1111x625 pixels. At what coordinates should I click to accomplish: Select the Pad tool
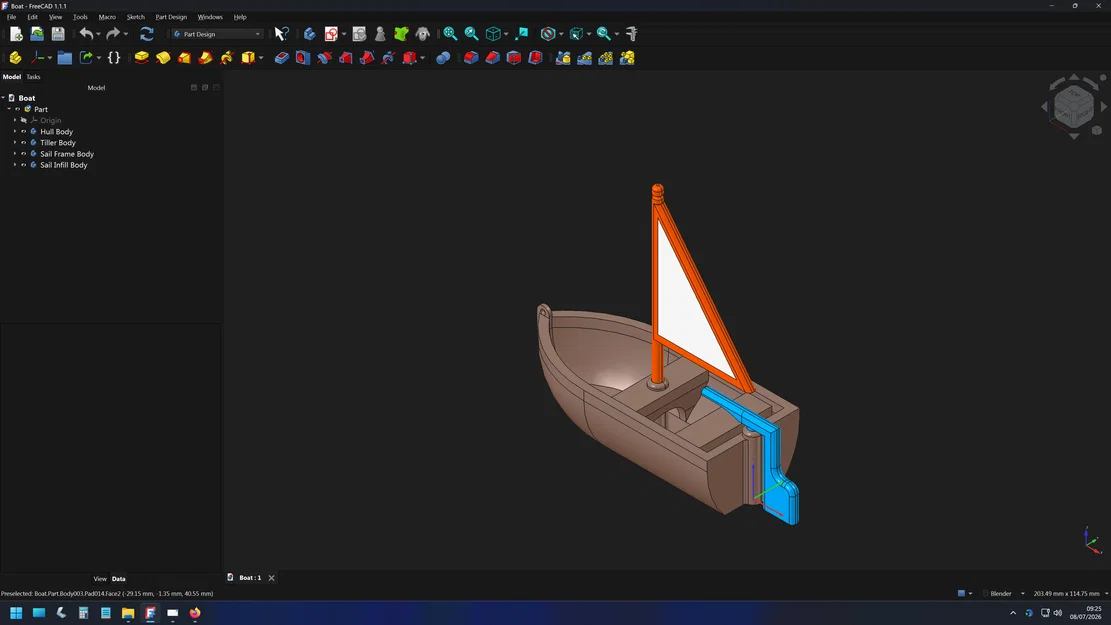(142, 57)
